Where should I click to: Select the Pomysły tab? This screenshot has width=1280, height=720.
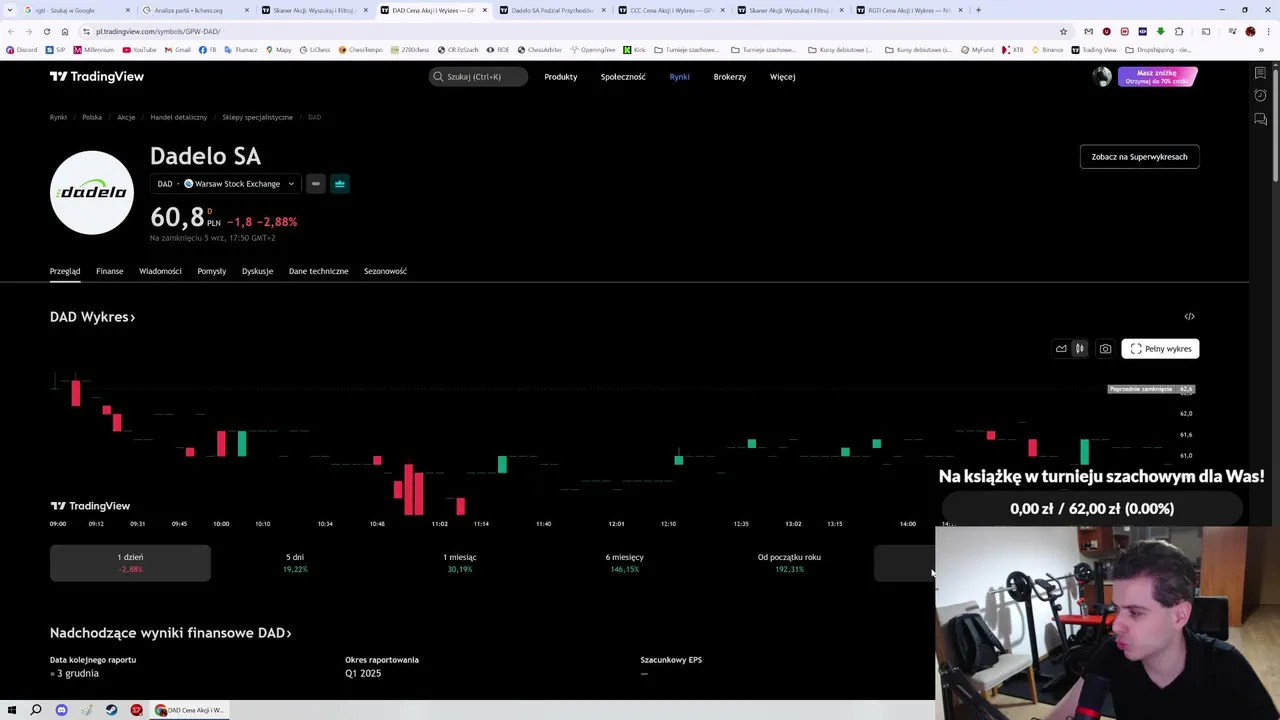(212, 271)
